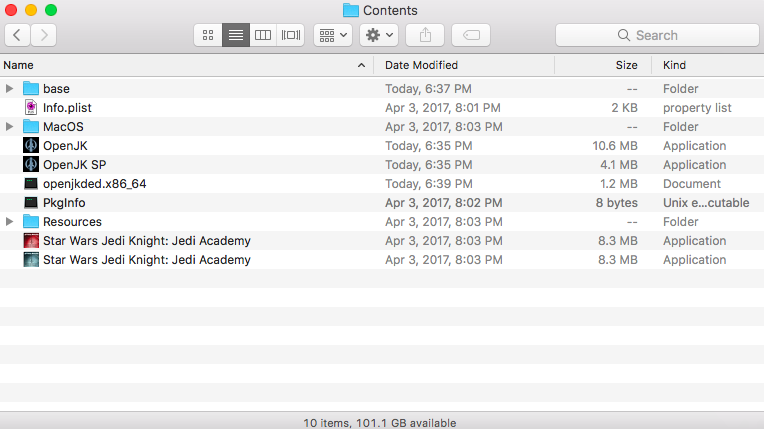
Task: Select the PkgInfo file name
Action: coord(64,203)
